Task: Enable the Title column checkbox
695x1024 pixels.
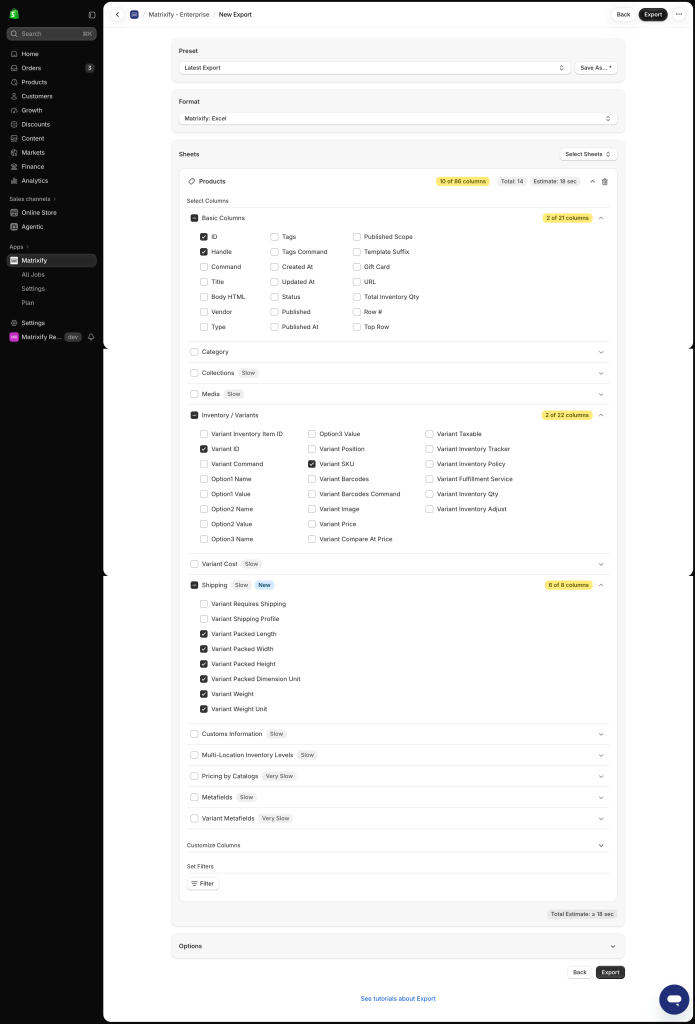Action: point(204,282)
